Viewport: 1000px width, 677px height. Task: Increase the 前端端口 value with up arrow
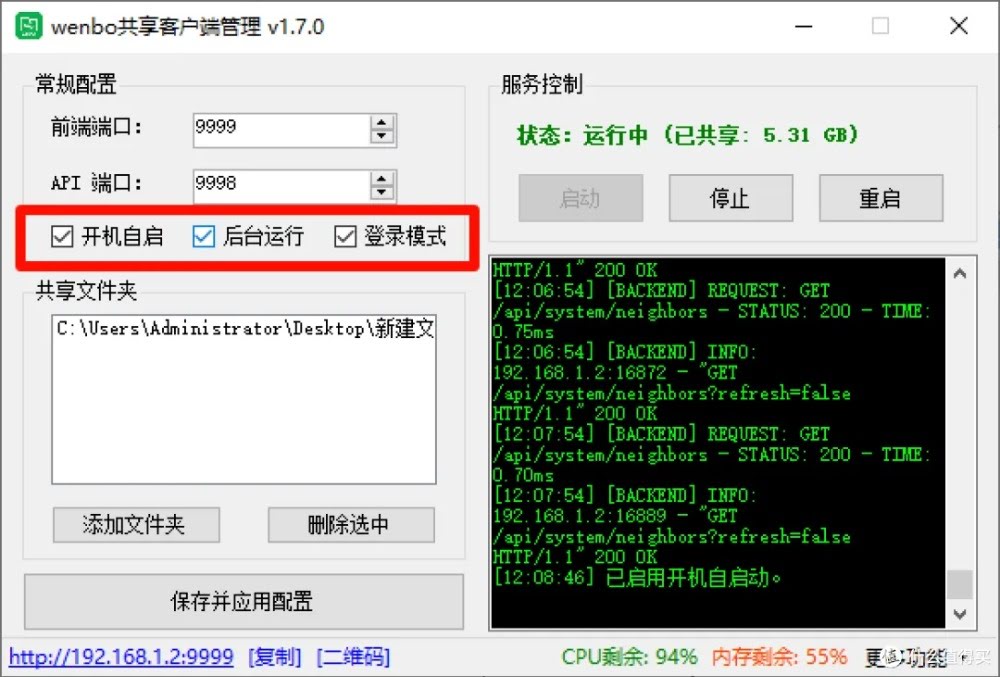[381, 123]
